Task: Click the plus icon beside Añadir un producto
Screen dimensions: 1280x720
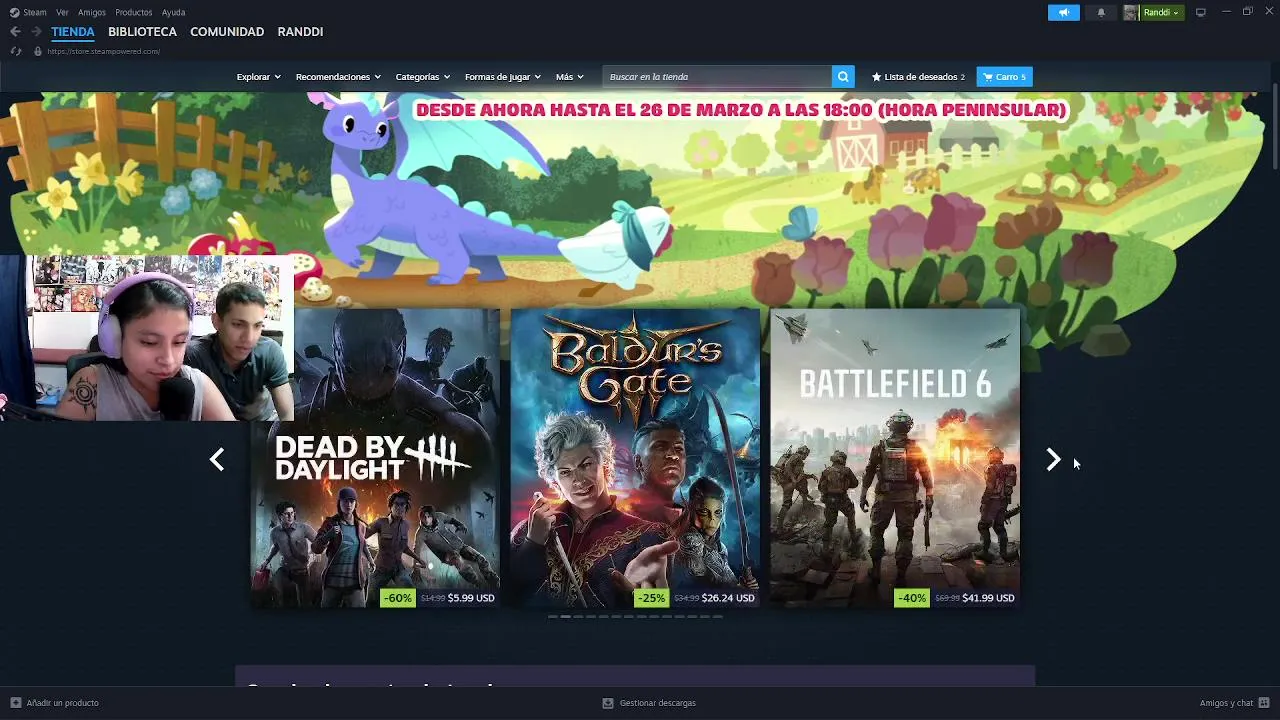Action: (x=15, y=703)
